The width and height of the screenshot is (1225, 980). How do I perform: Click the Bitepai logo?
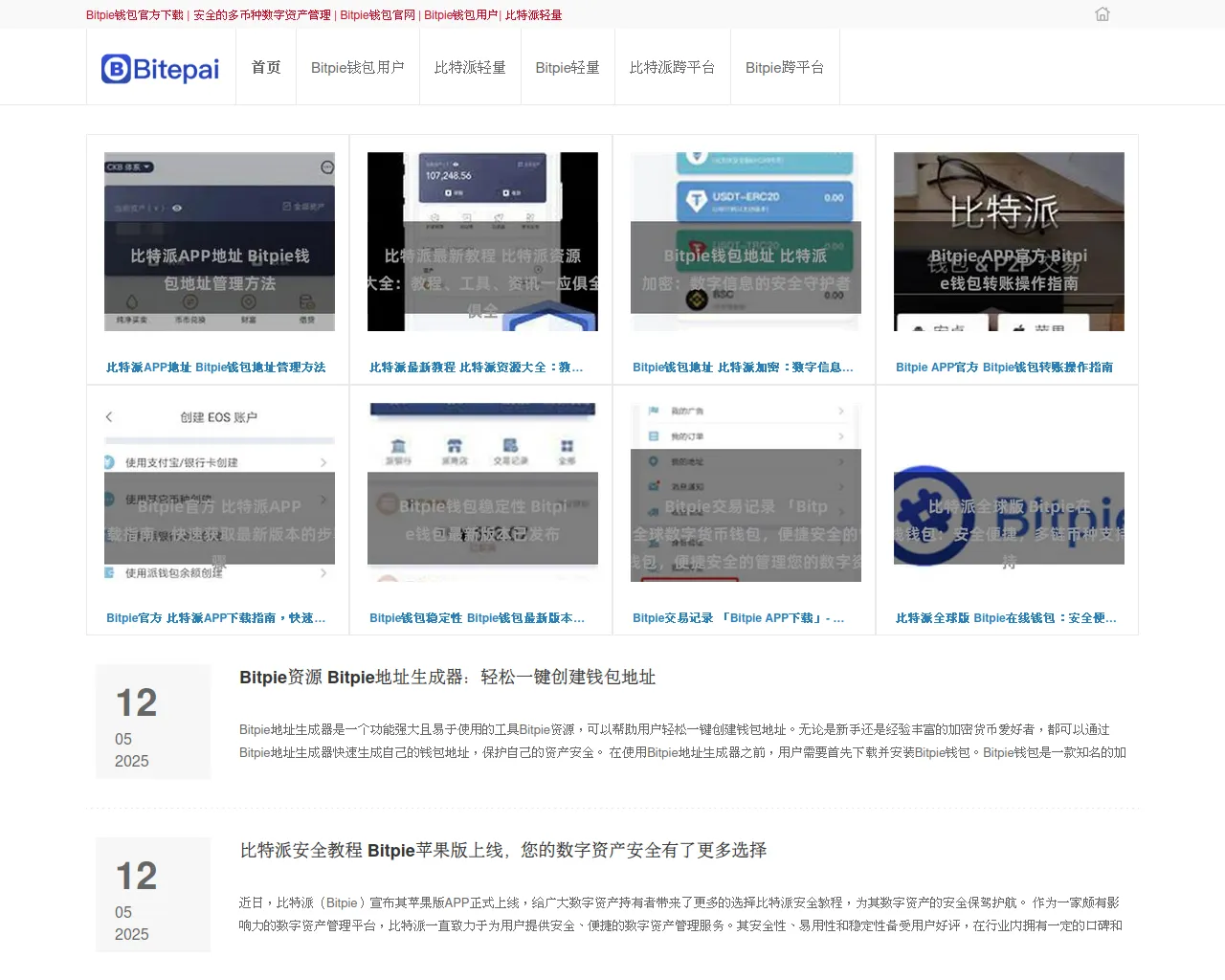click(161, 69)
